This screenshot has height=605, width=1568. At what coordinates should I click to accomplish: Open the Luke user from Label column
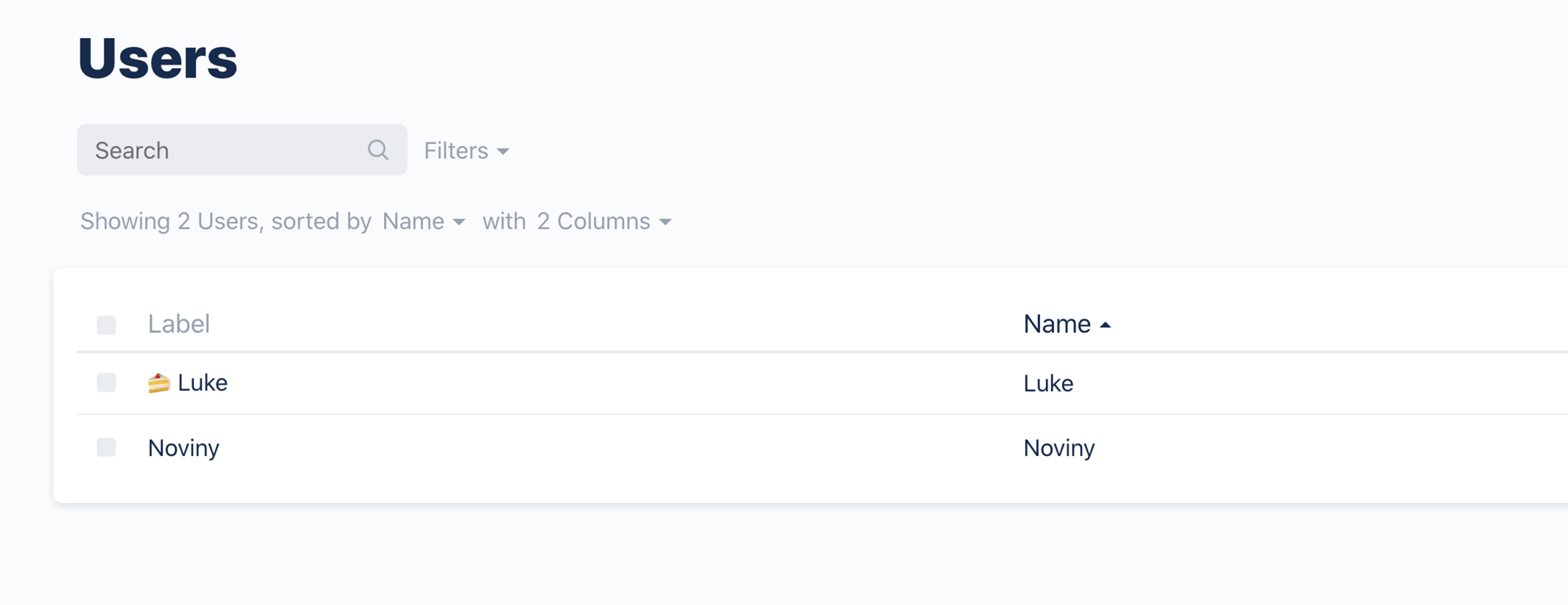coord(203,383)
